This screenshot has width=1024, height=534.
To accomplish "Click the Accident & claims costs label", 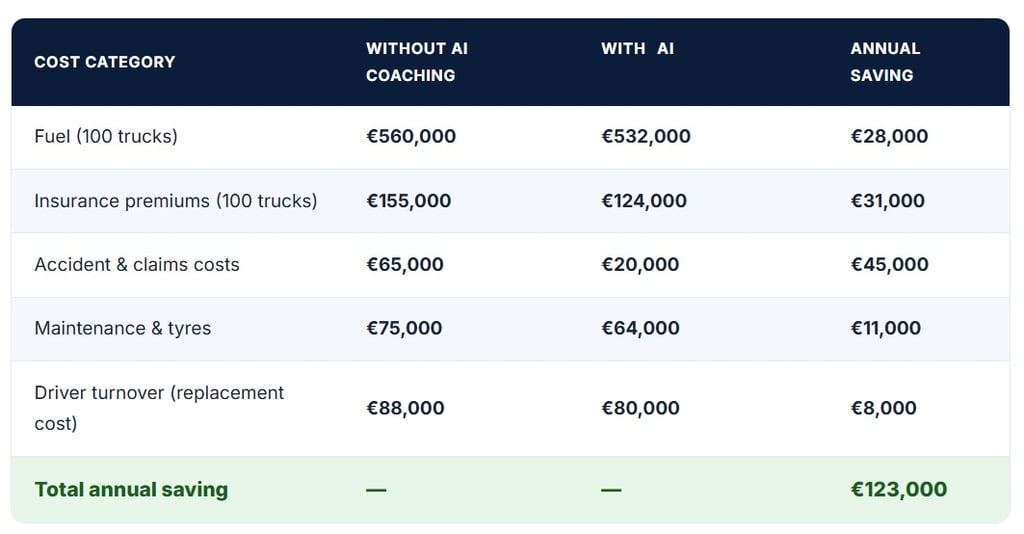I will [137, 265].
